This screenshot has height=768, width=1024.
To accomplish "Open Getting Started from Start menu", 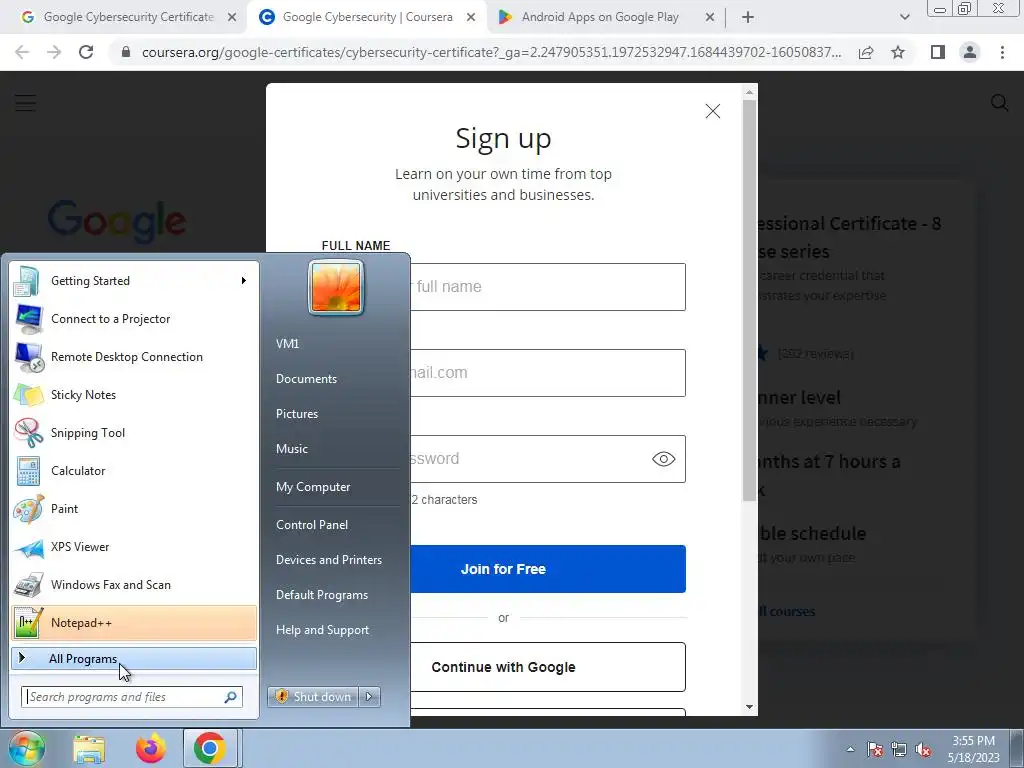I will [x=134, y=281].
